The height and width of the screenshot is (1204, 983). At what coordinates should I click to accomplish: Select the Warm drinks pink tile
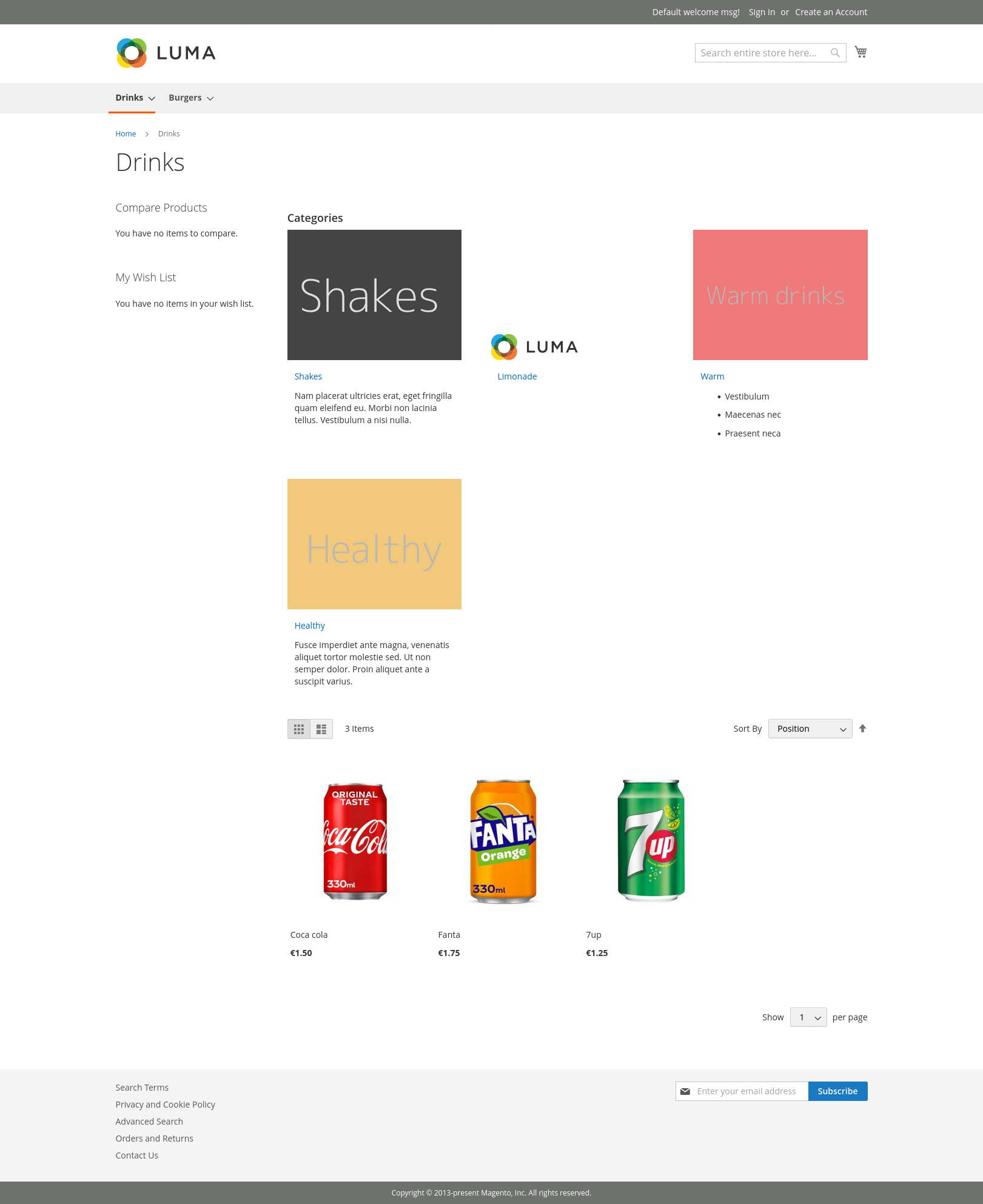click(x=780, y=295)
